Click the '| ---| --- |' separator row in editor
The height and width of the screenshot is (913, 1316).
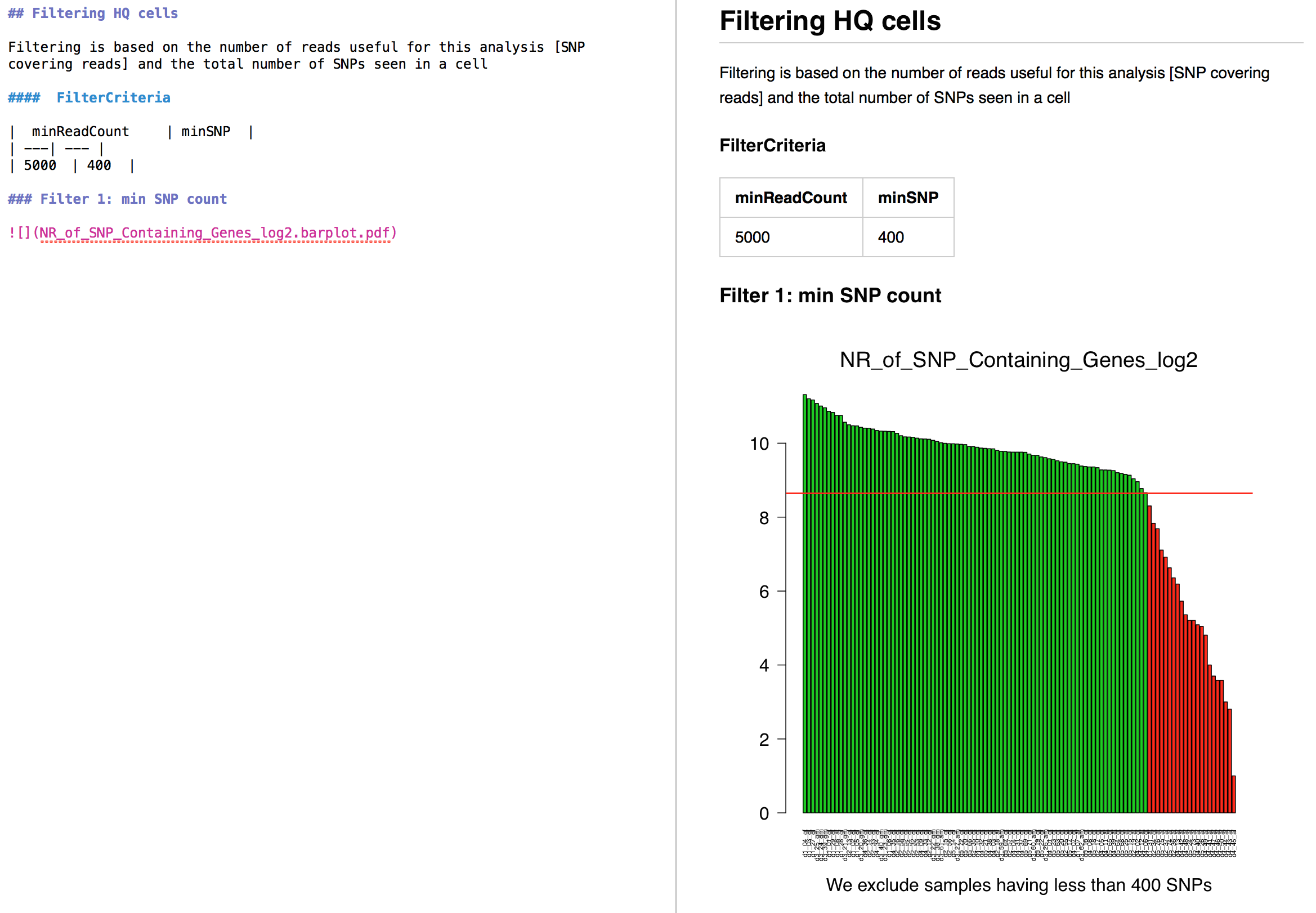[56, 149]
